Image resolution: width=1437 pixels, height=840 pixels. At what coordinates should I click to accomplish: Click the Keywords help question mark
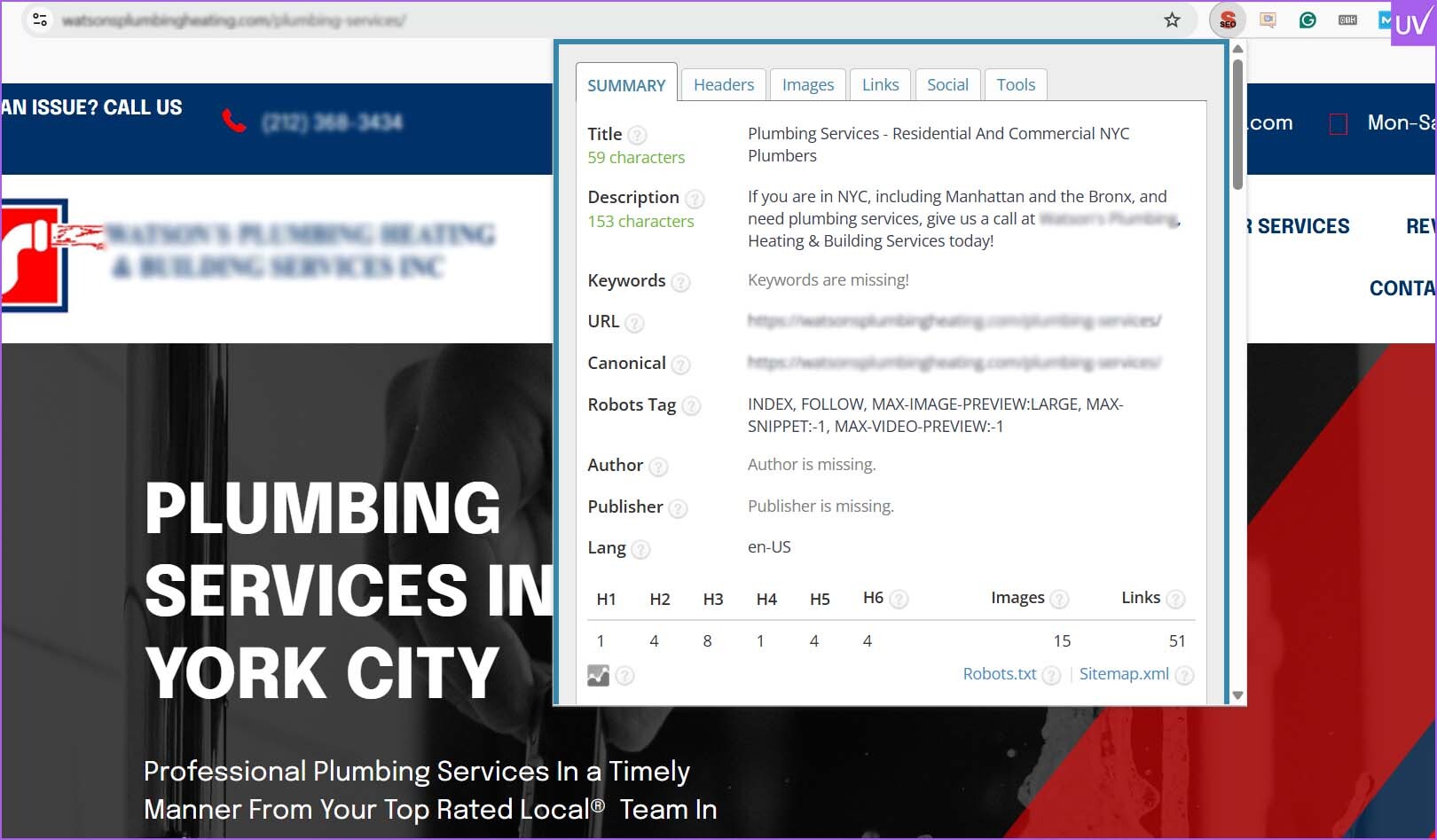tap(680, 282)
